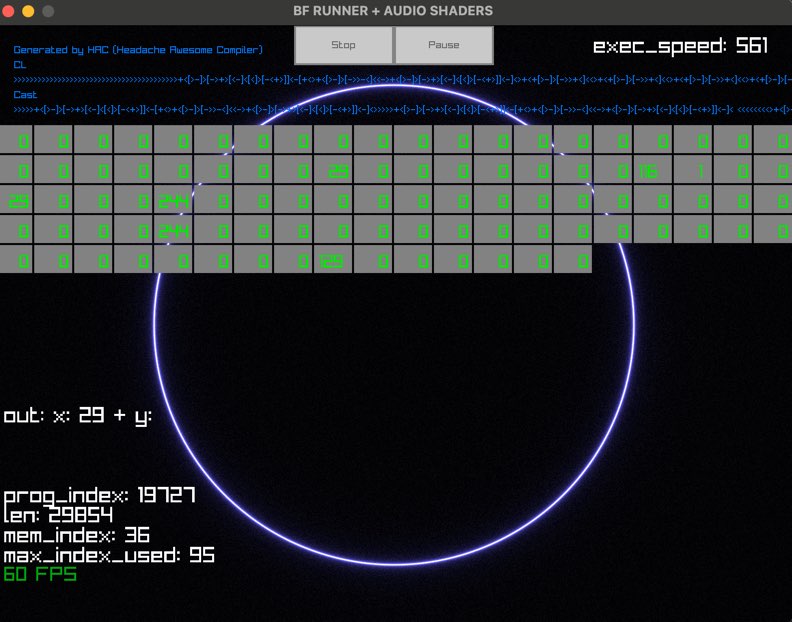Click the len 29854 label

[58, 516]
